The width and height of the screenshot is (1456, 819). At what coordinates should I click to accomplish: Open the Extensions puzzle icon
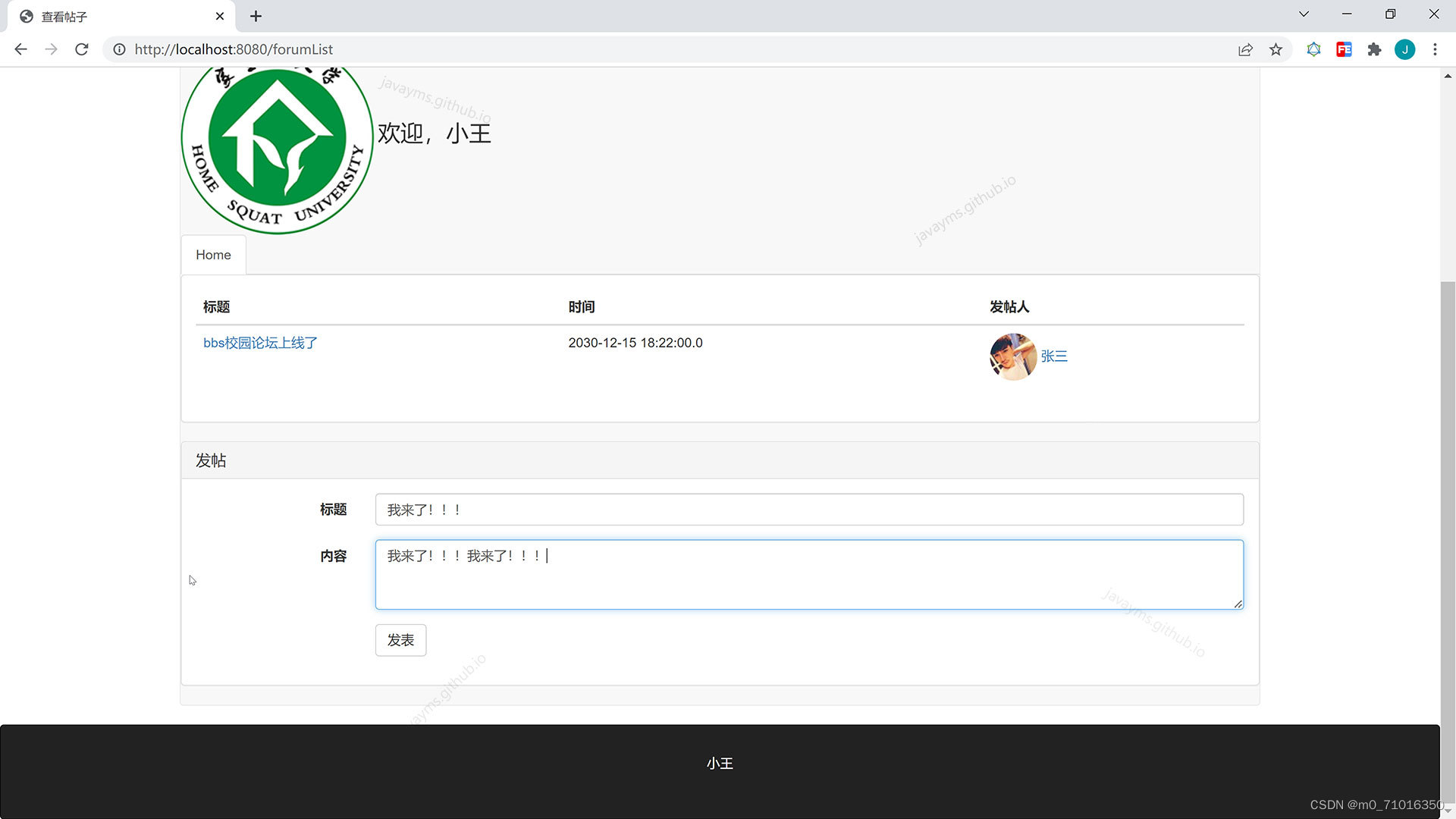[1374, 49]
